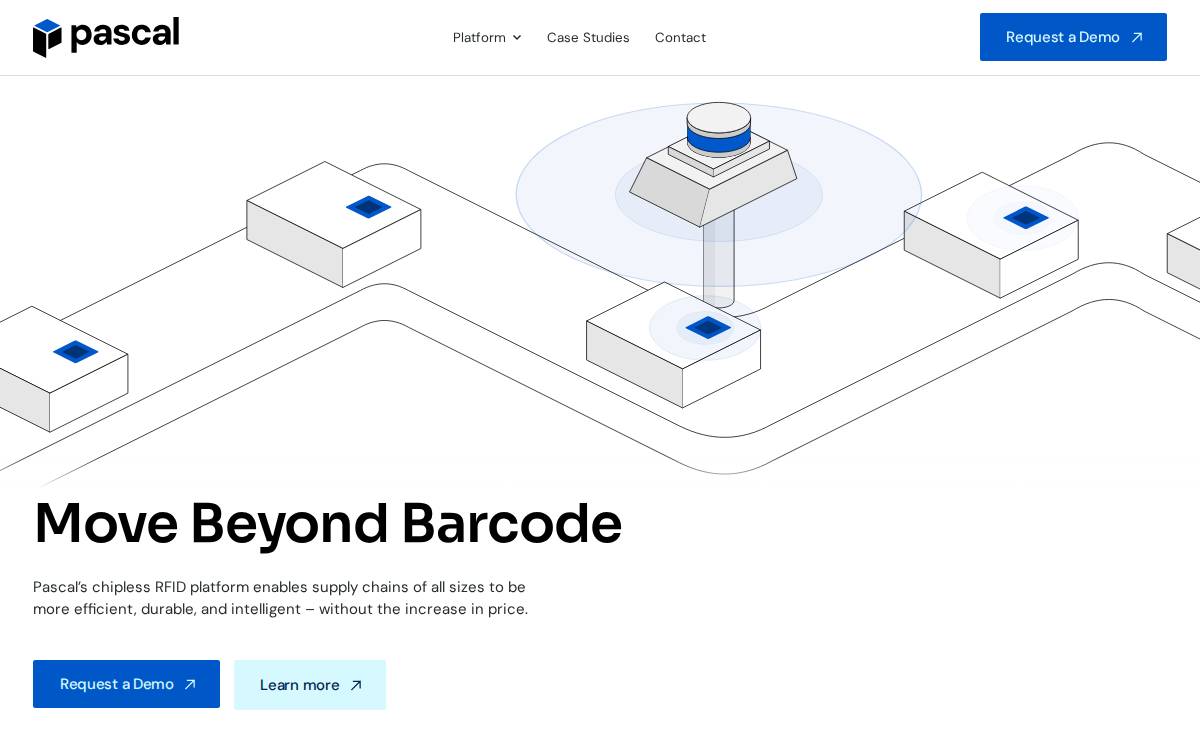Image resolution: width=1200 pixels, height=750 pixels.
Task: Open the Contact page
Action: [680, 37]
